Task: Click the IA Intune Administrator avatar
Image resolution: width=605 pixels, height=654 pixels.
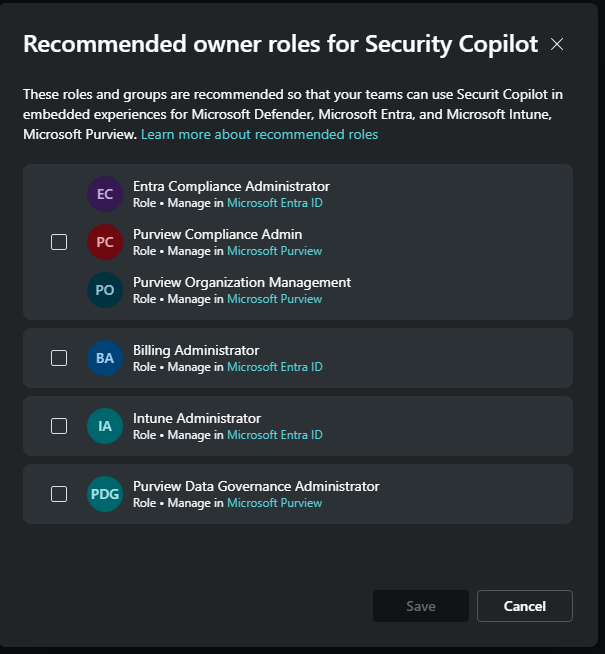Action: coord(105,426)
